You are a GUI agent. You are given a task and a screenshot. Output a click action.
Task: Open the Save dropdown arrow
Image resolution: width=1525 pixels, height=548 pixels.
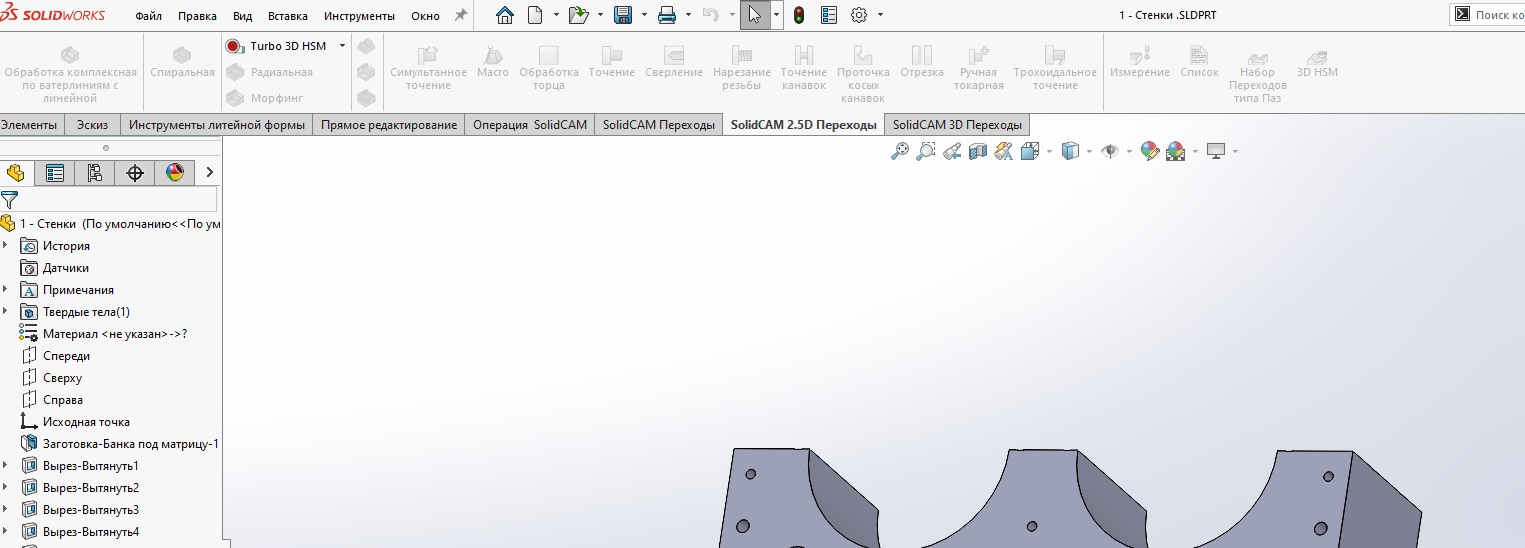click(x=644, y=15)
